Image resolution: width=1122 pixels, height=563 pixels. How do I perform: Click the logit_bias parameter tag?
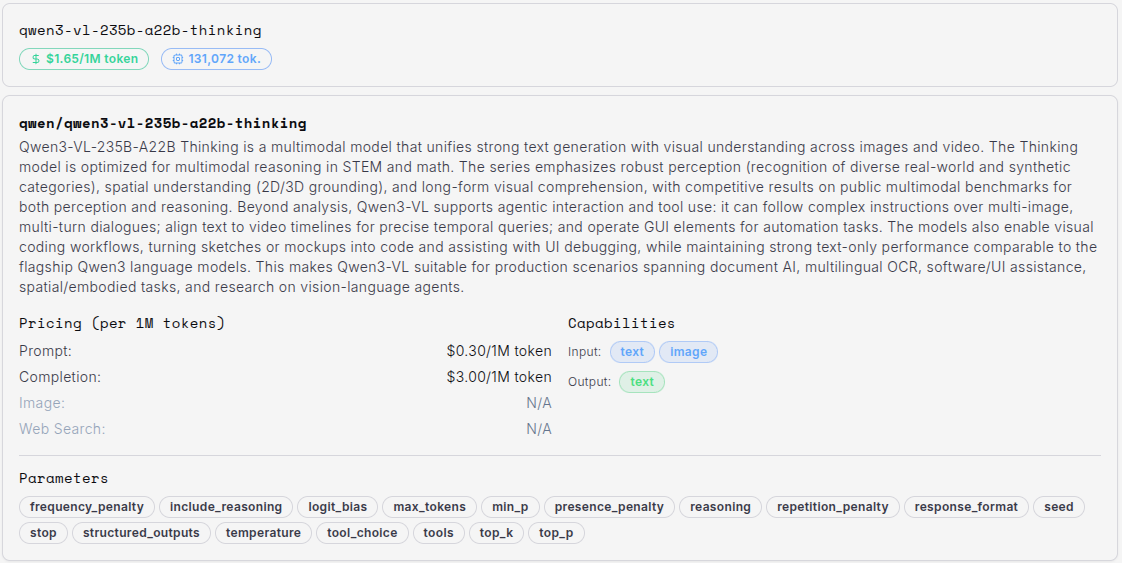[x=337, y=507]
